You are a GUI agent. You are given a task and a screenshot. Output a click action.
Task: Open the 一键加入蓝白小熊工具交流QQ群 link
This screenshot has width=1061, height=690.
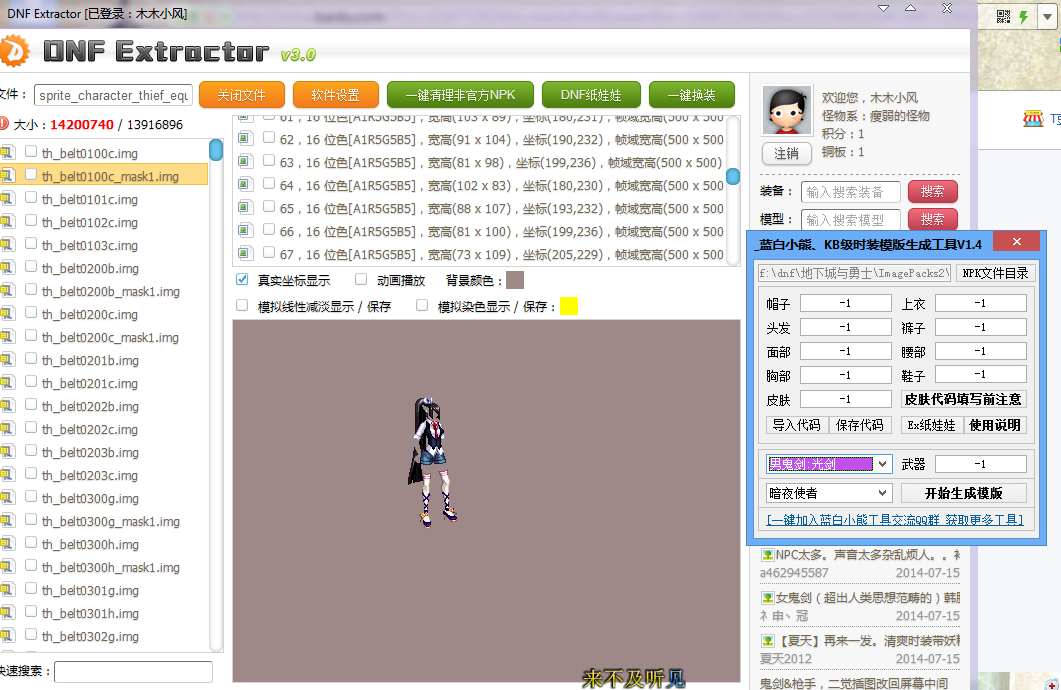(x=895, y=520)
